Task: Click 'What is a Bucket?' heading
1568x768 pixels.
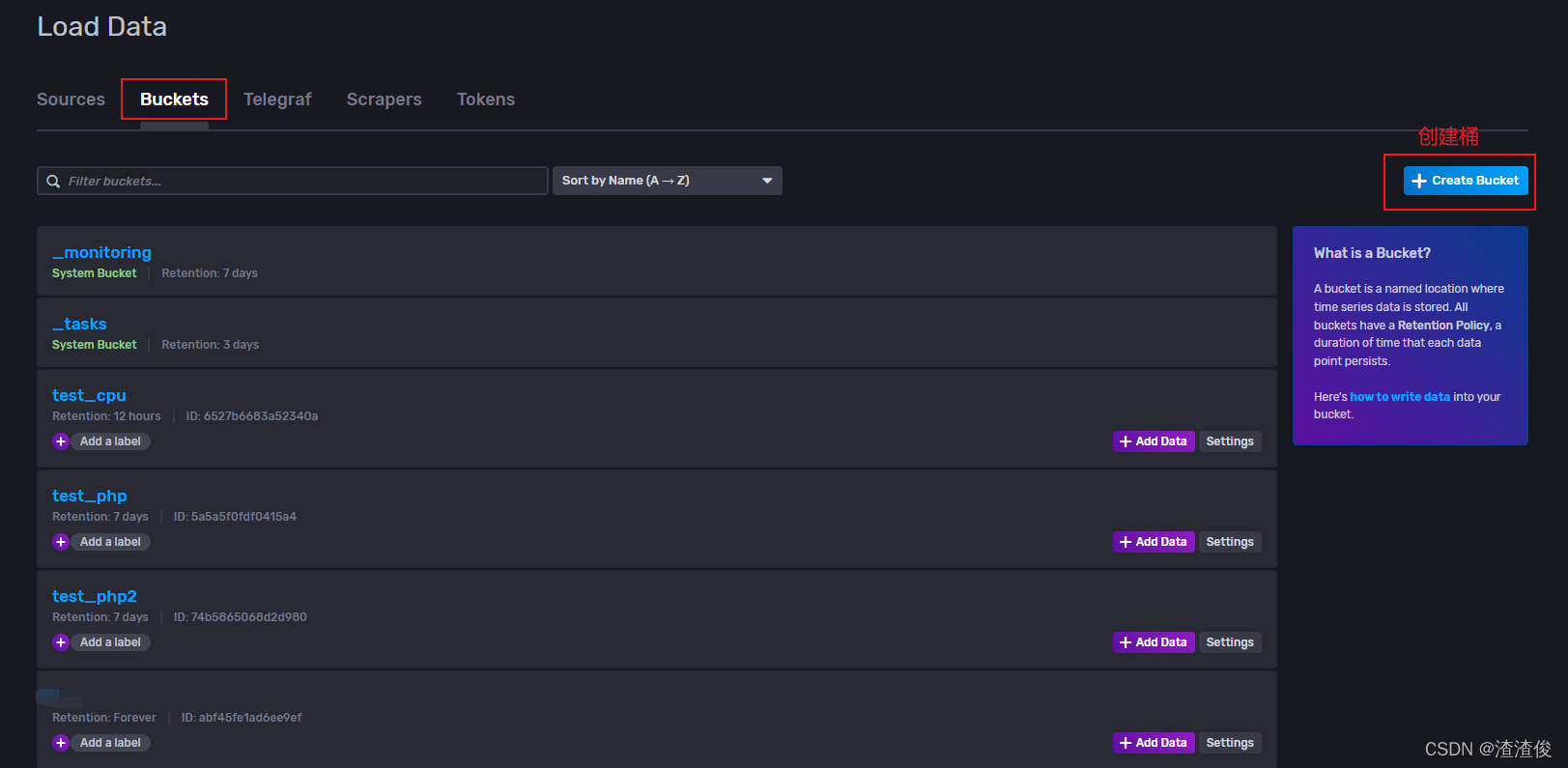Action: pyautogui.click(x=1372, y=253)
